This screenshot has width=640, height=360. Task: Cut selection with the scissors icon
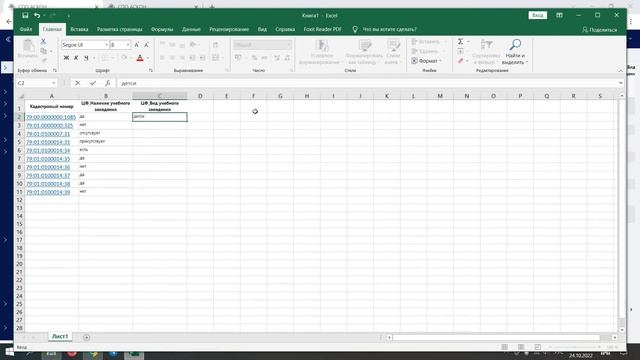(x=43, y=41)
